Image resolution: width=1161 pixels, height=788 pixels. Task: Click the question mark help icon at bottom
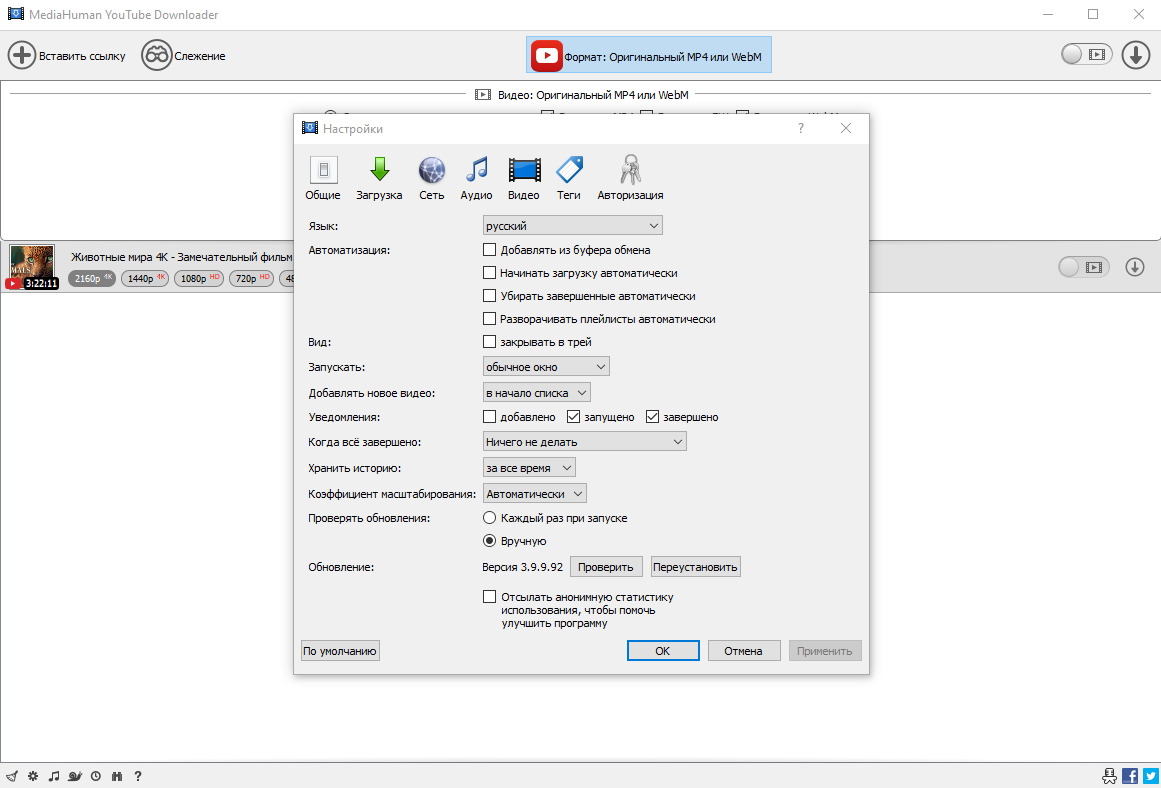tap(138, 776)
